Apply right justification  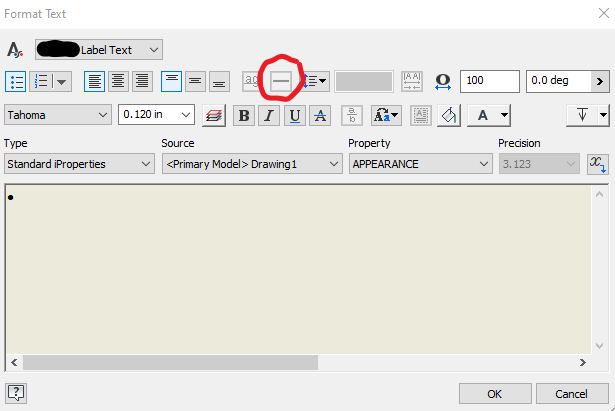[x=142, y=82]
